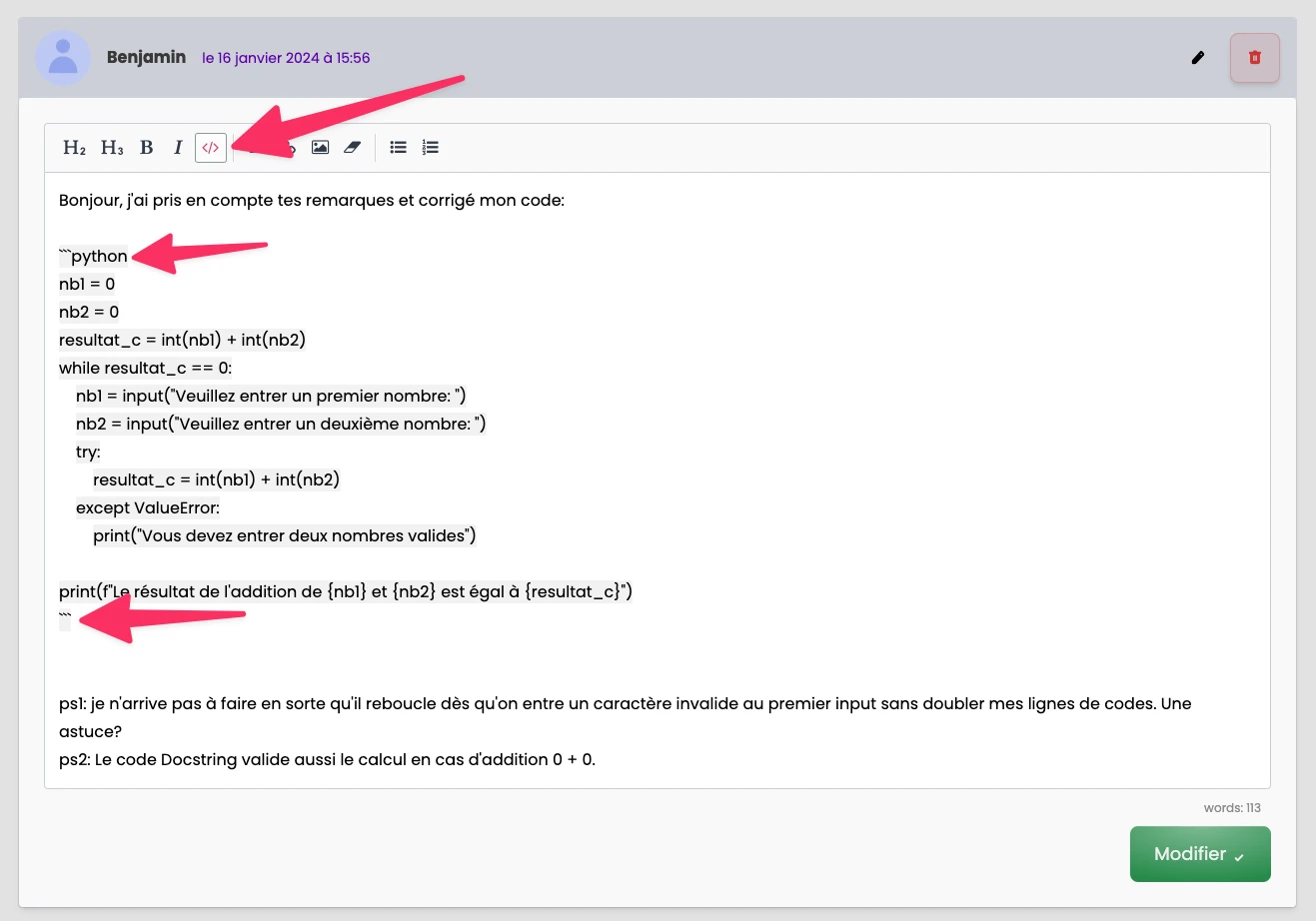1316x921 pixels.
Task: Delete the comment with the red trash button
Action: 1255,58
